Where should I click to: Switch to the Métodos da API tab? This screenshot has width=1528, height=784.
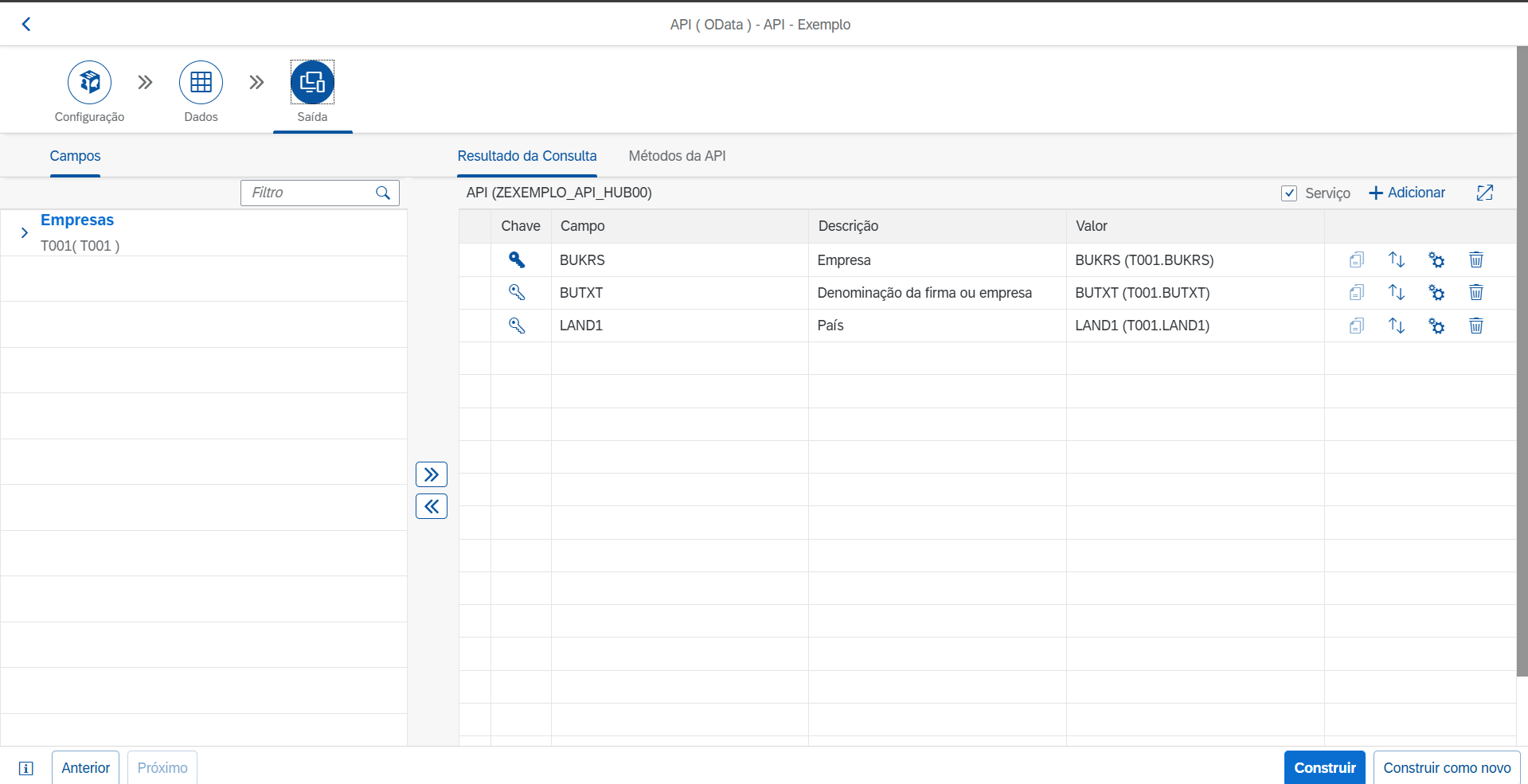(x=677, y=156)
